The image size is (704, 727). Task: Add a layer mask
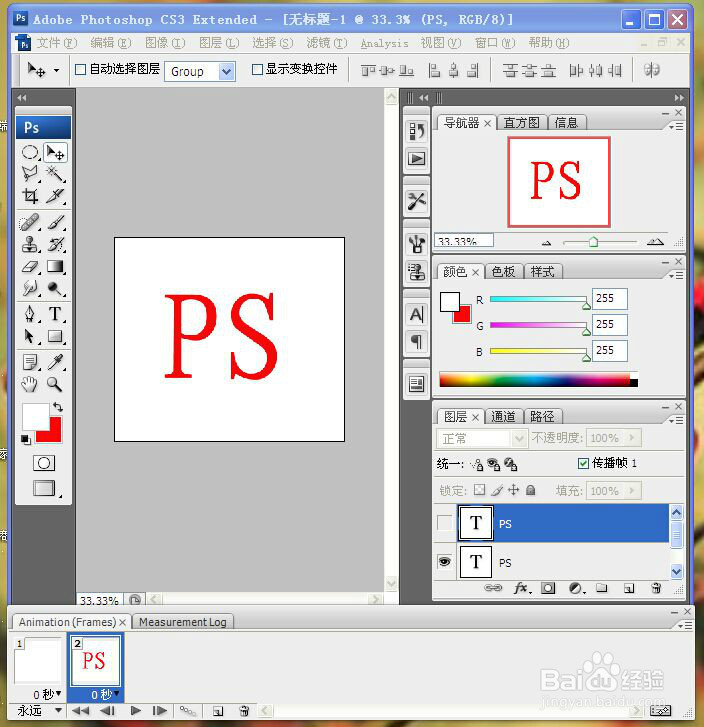[x=548, y=588]
